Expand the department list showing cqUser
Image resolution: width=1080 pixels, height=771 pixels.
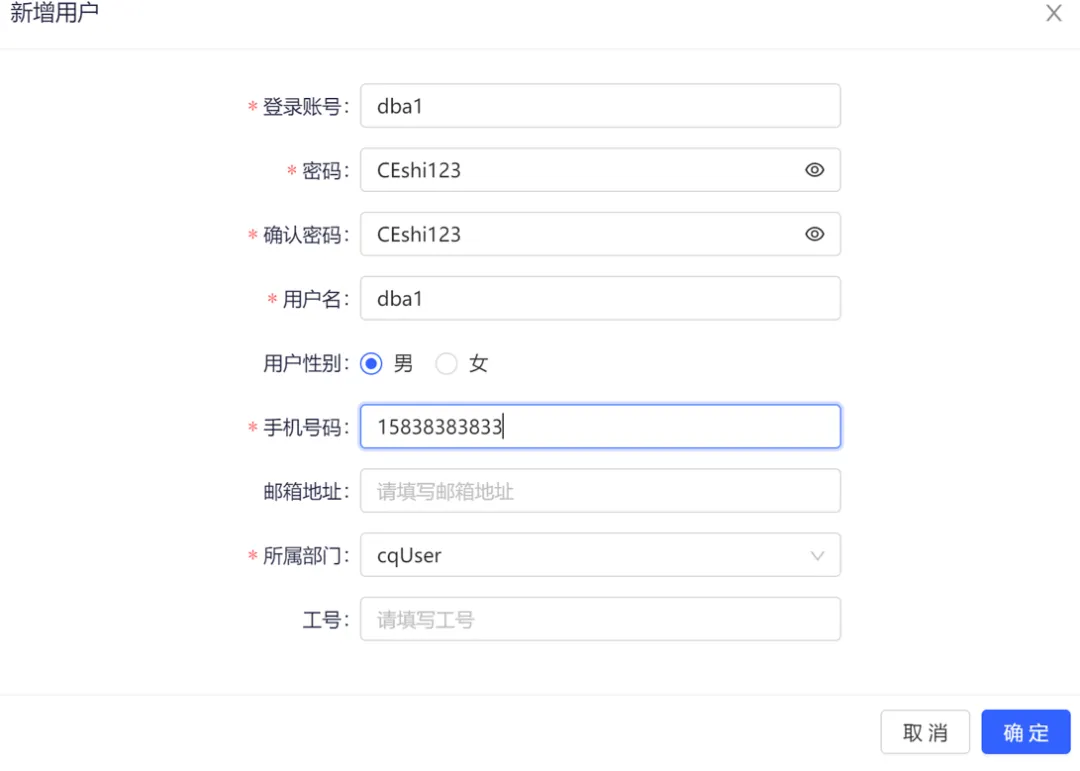coord(818,555)
